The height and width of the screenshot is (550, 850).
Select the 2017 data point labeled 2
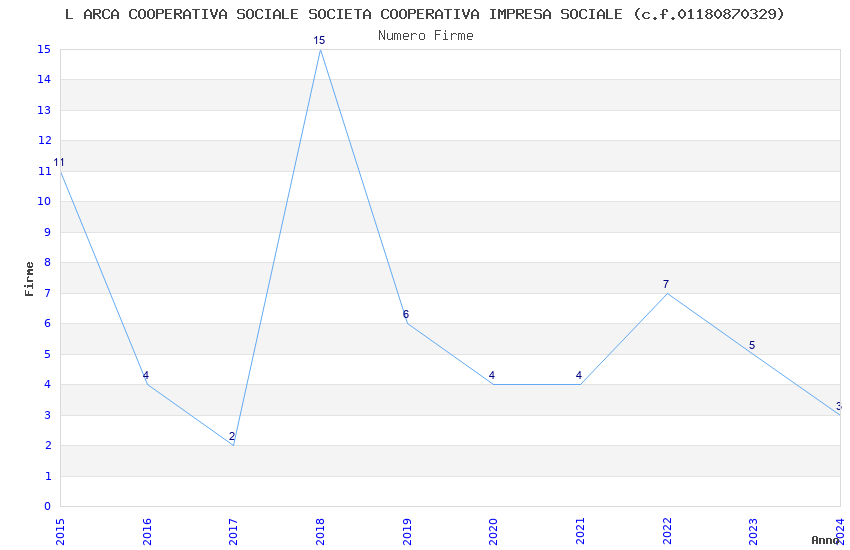pos(234,445)
